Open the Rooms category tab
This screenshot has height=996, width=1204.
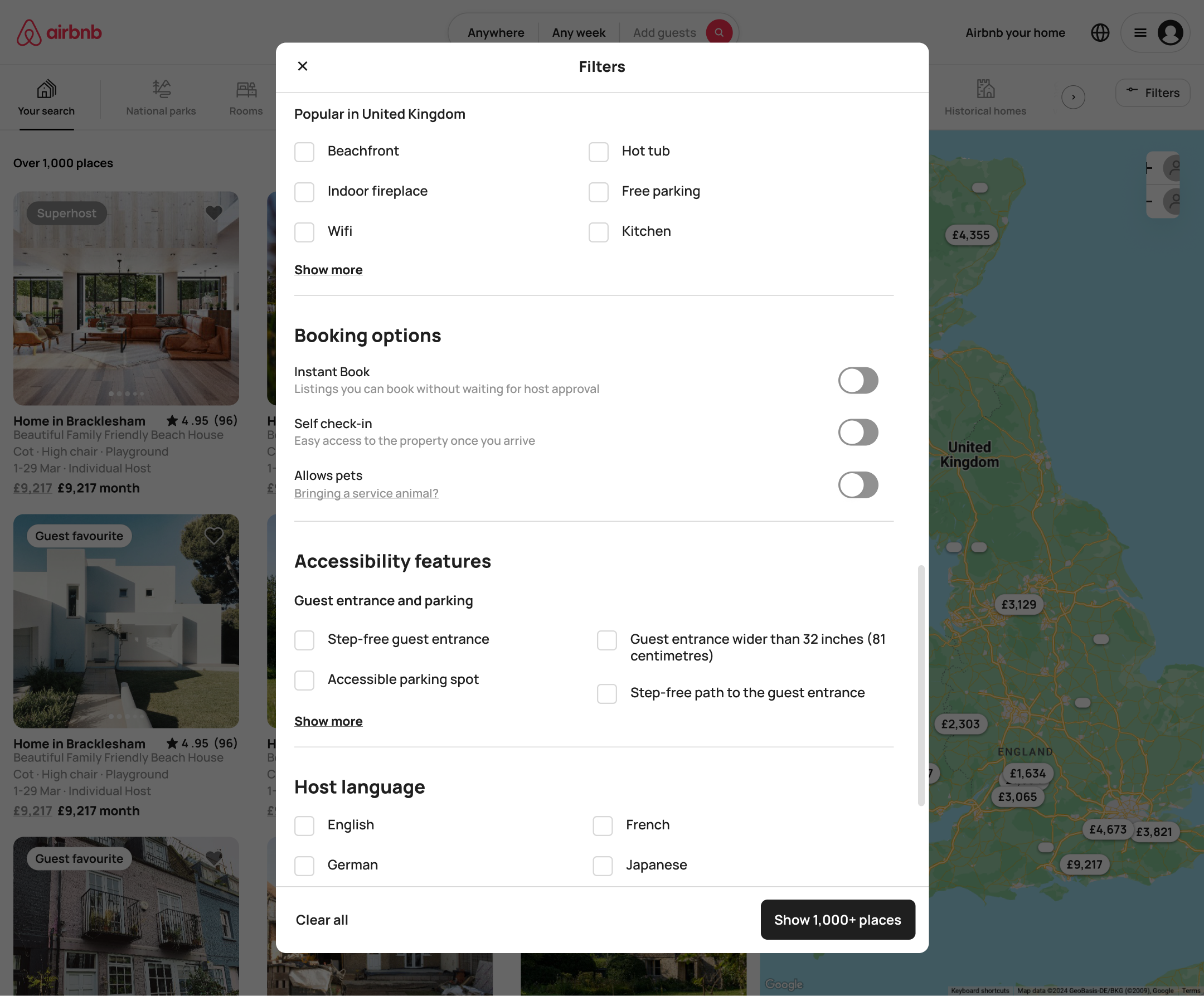coord(246,98)
